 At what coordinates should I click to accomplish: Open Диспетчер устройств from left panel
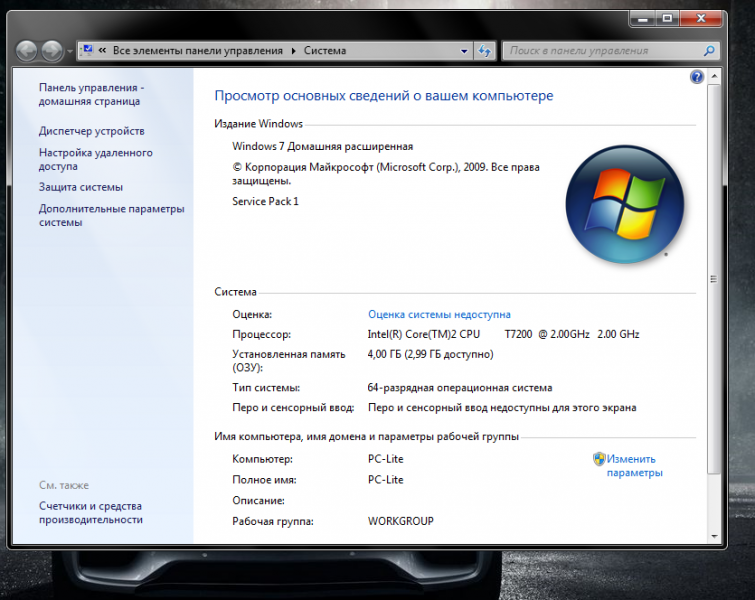92,131
